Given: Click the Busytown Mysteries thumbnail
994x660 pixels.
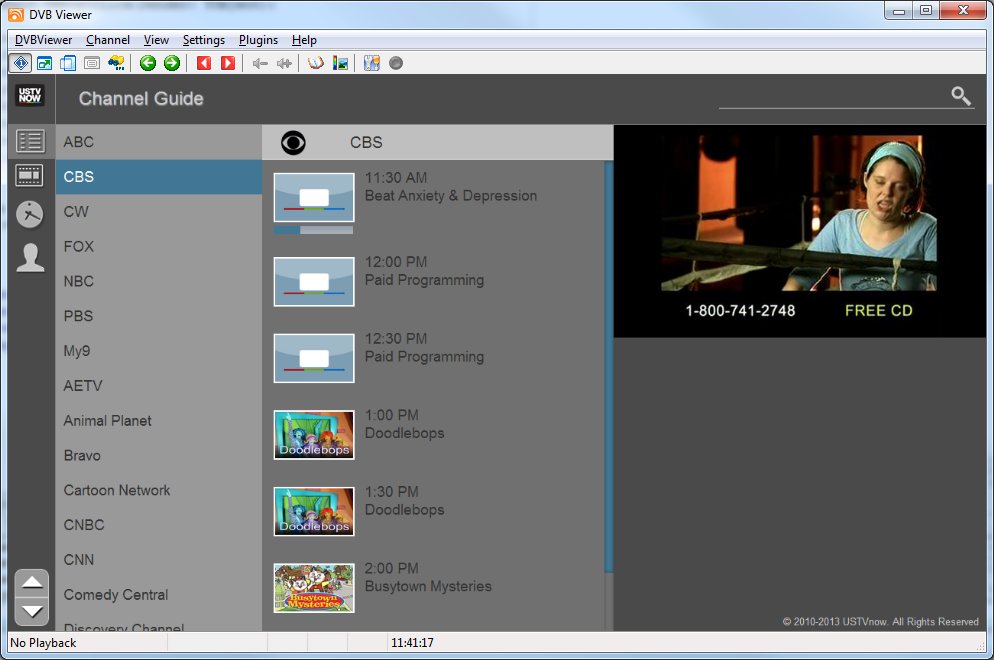Looking at the screenshot, I should 314,587.
